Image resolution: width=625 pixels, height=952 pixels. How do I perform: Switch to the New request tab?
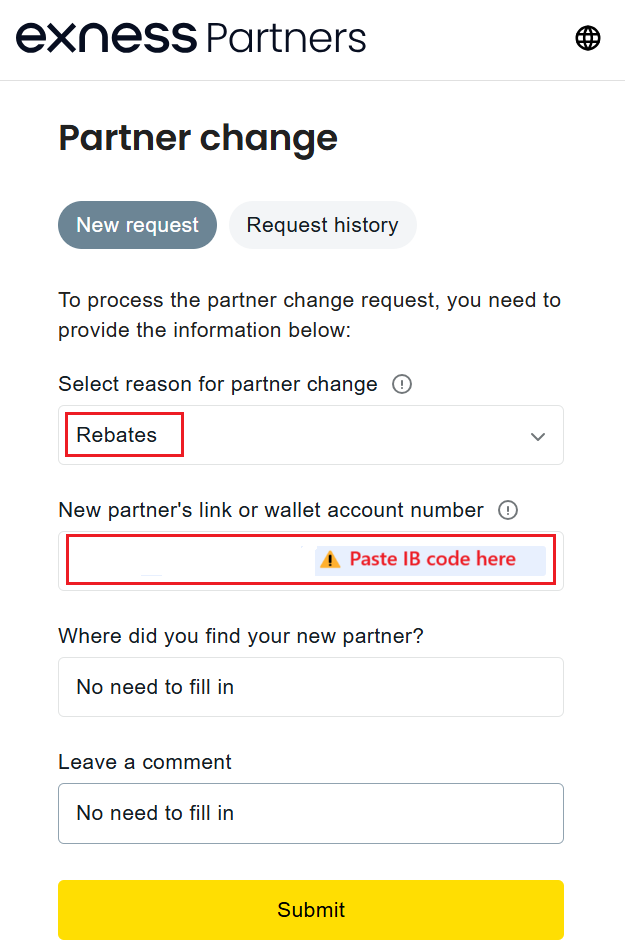(x=137, y=225)
